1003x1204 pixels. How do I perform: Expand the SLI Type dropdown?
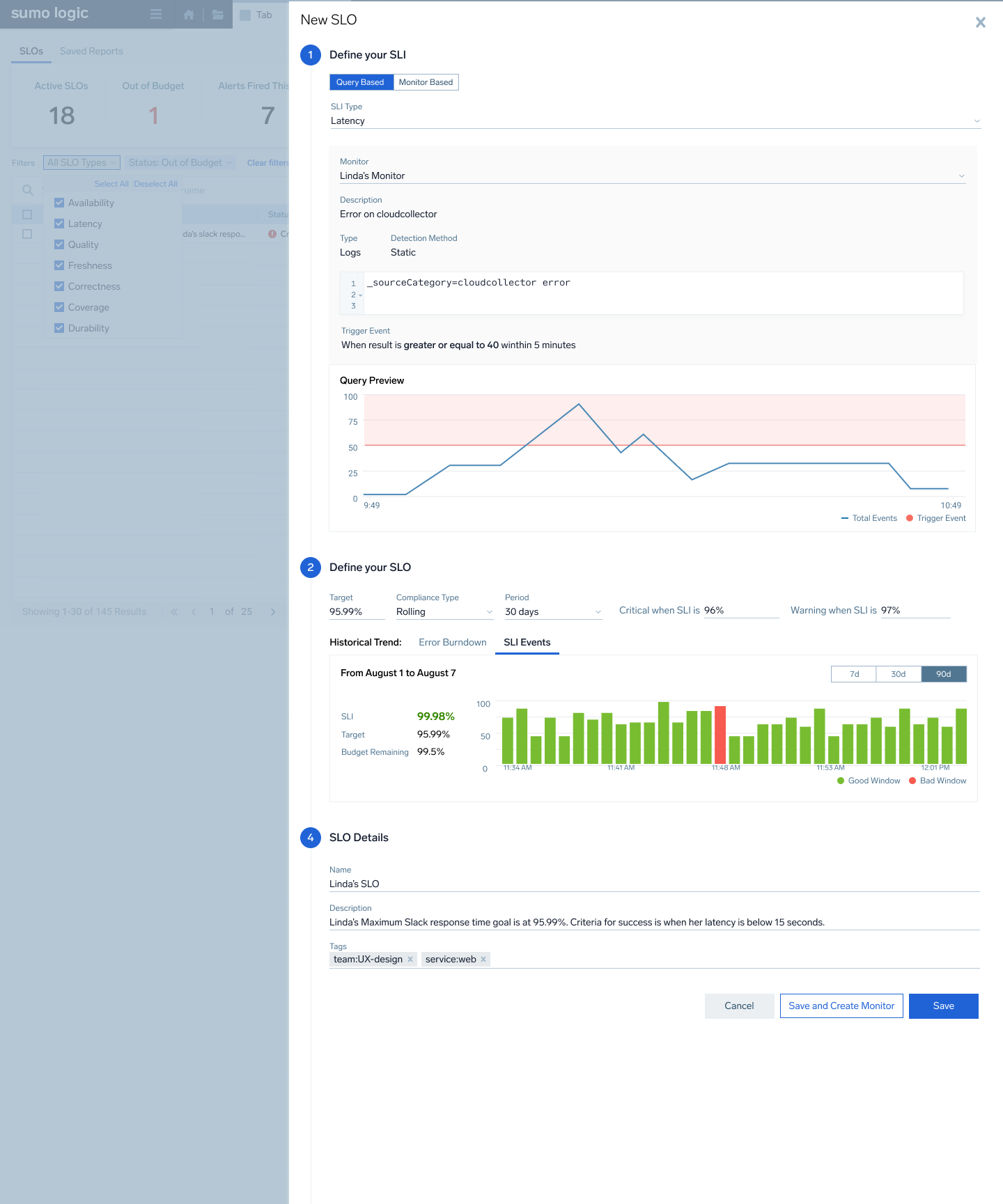pos(977,121)
